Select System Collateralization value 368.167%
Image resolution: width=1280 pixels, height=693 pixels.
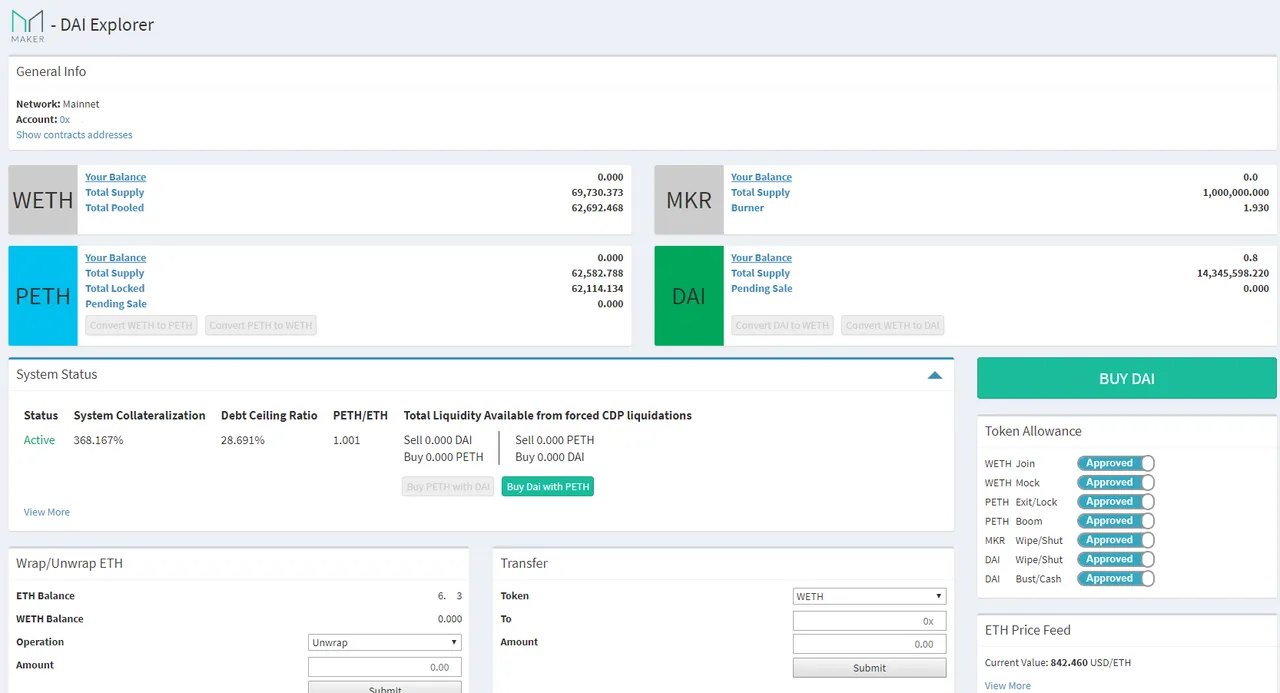coord(99,440)
